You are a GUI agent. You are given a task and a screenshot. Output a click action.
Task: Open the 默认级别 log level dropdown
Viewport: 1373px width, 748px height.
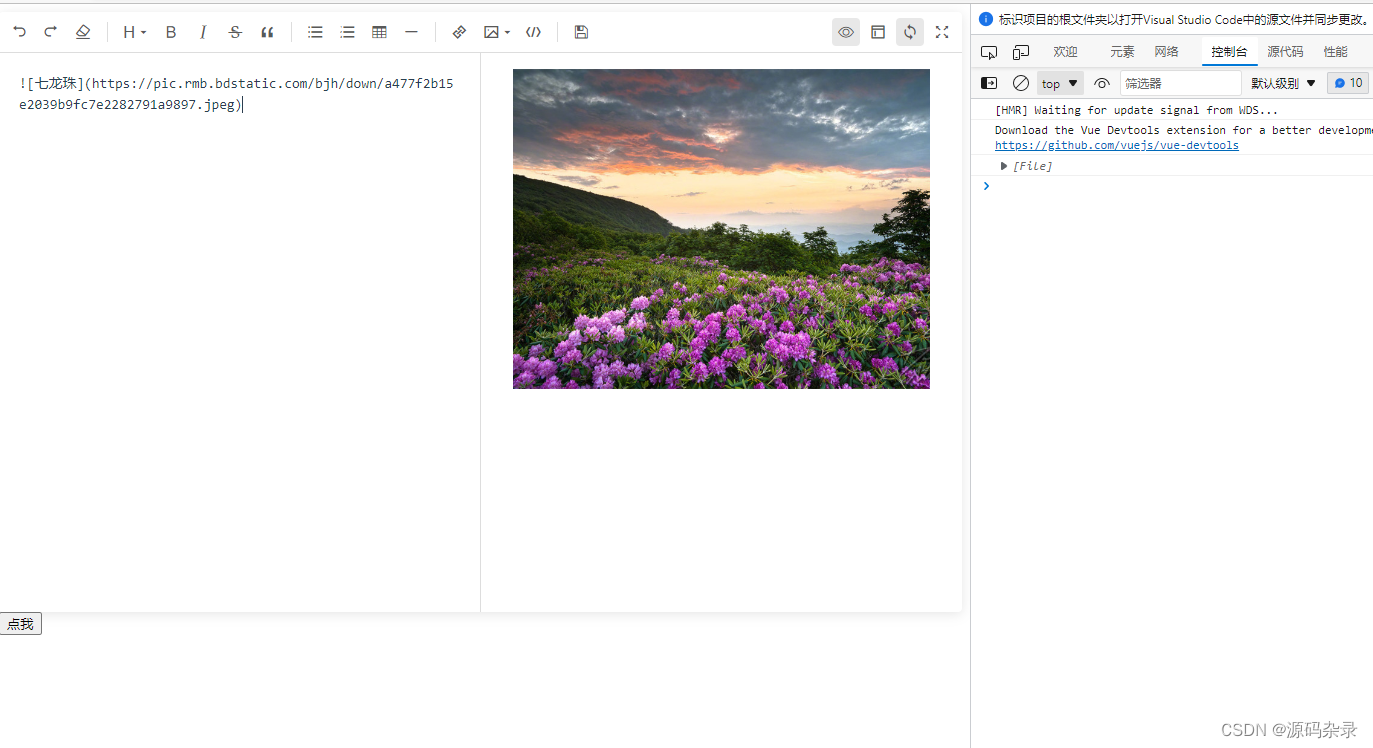click(1284, 83)
